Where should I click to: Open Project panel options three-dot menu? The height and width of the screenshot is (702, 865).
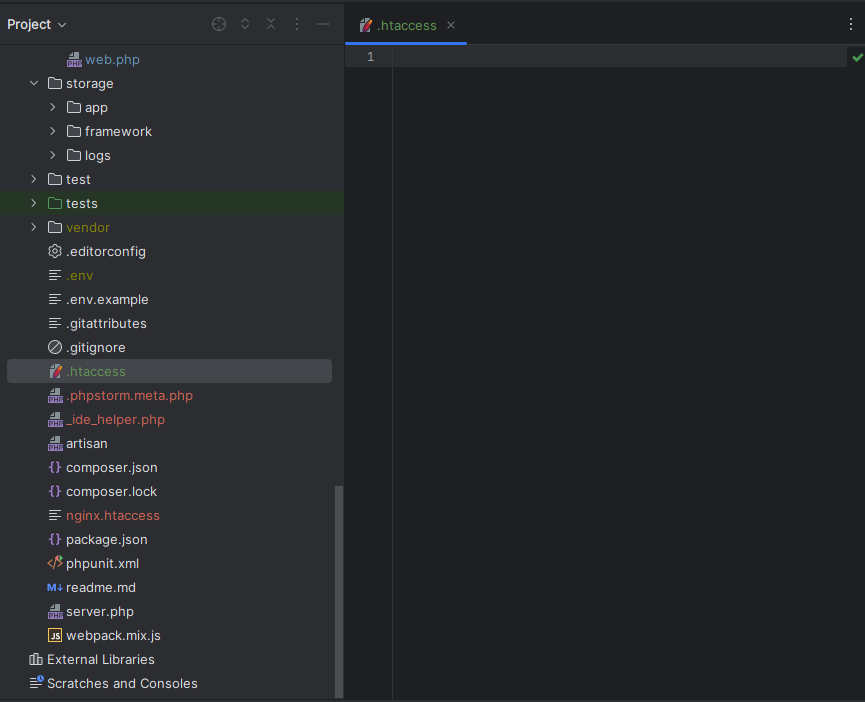[297, 24]
